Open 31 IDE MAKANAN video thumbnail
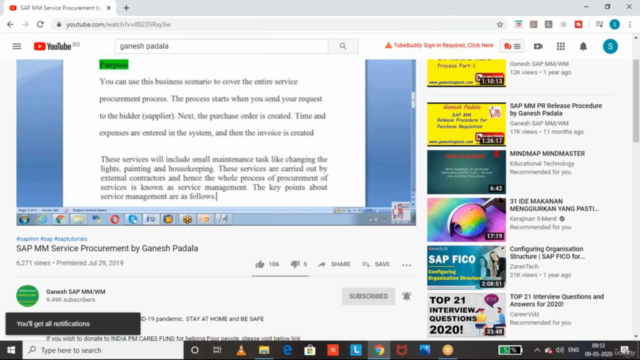Image resolution: width=640 pixels, height=360 pixels. (467, 220)
